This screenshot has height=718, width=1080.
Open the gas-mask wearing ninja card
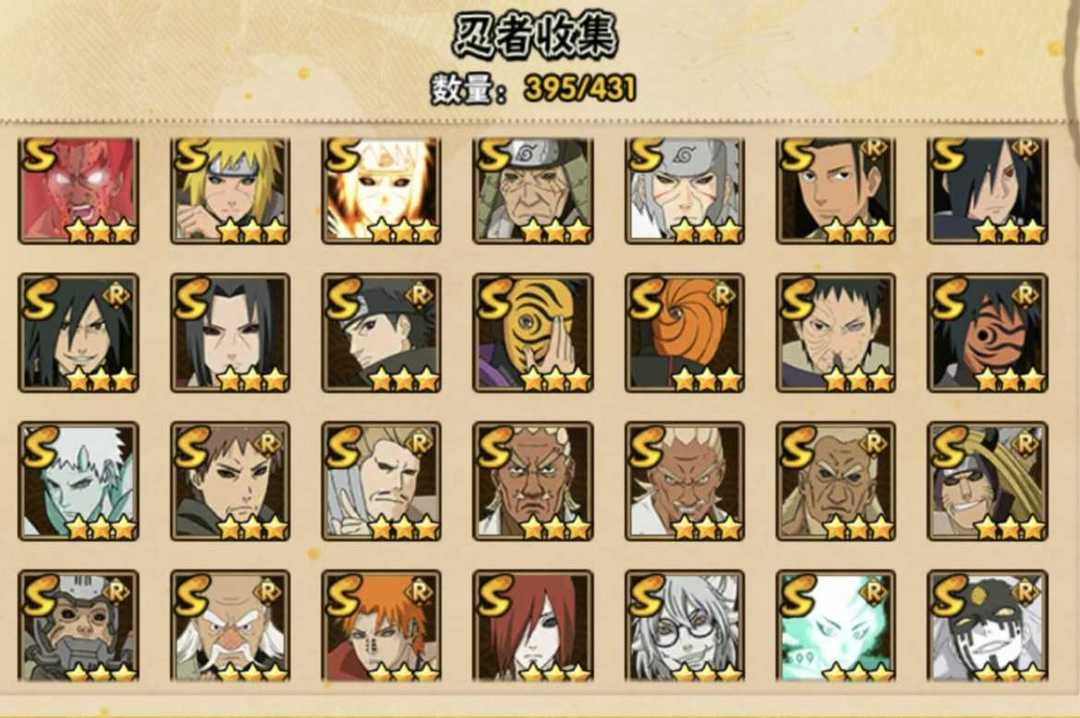coord(79,627)
